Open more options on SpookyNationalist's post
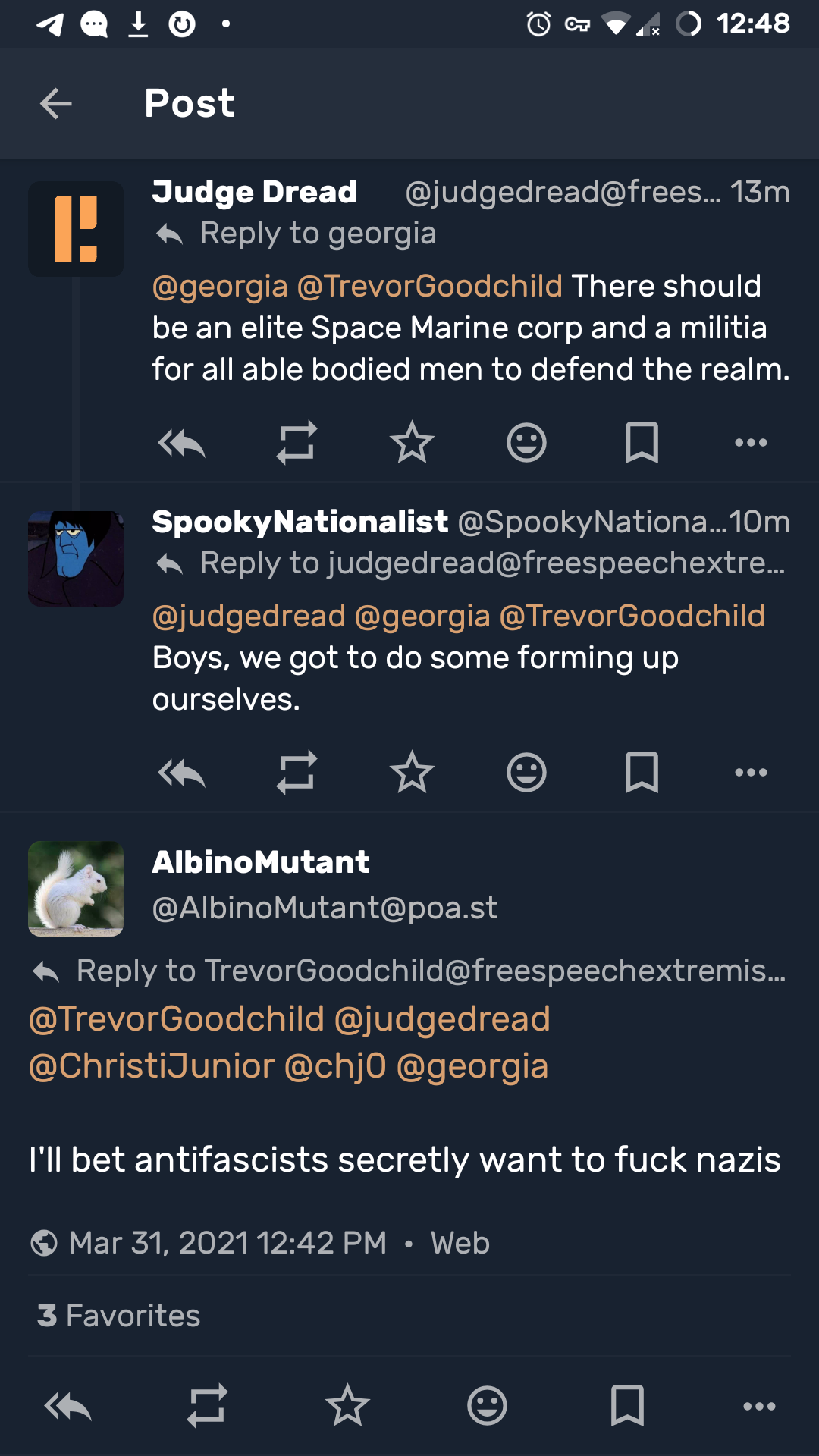Image resolution: width=819 pixels, height=1456 pixels. coord(751,773)
